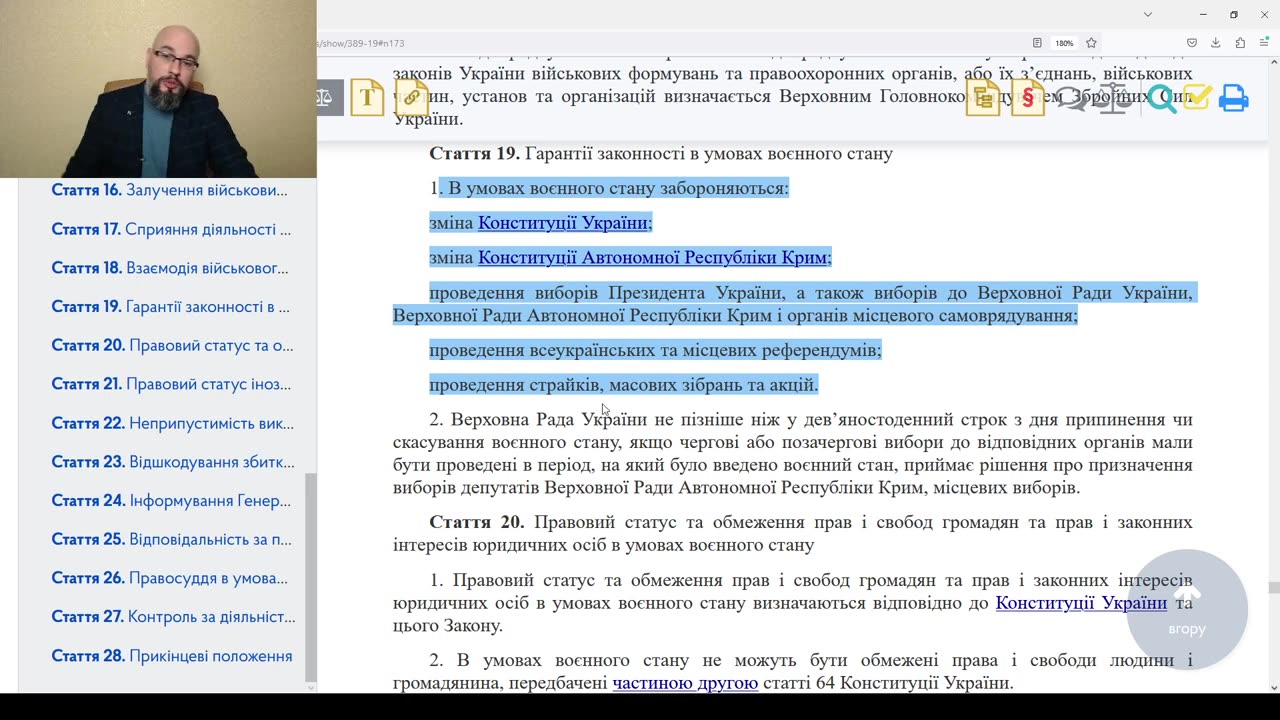Open the text view 'T' document icon
The image size is (1280, 720).
coord(367,97)
